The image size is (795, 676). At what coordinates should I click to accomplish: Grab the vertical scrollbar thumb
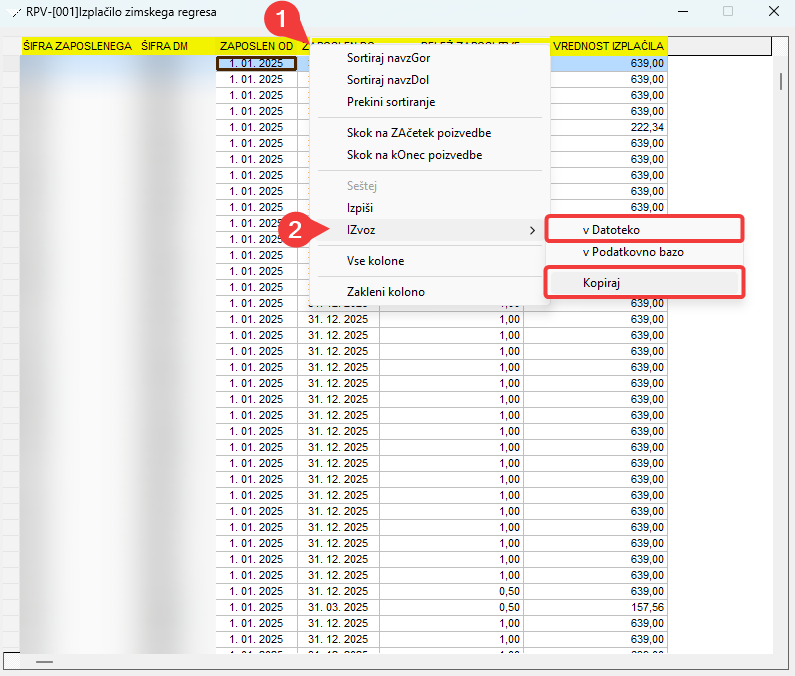point(781,82)
